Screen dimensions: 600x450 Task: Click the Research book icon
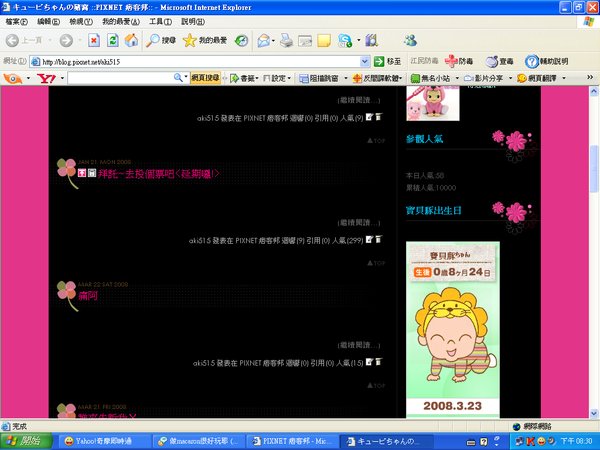(371, 40)
